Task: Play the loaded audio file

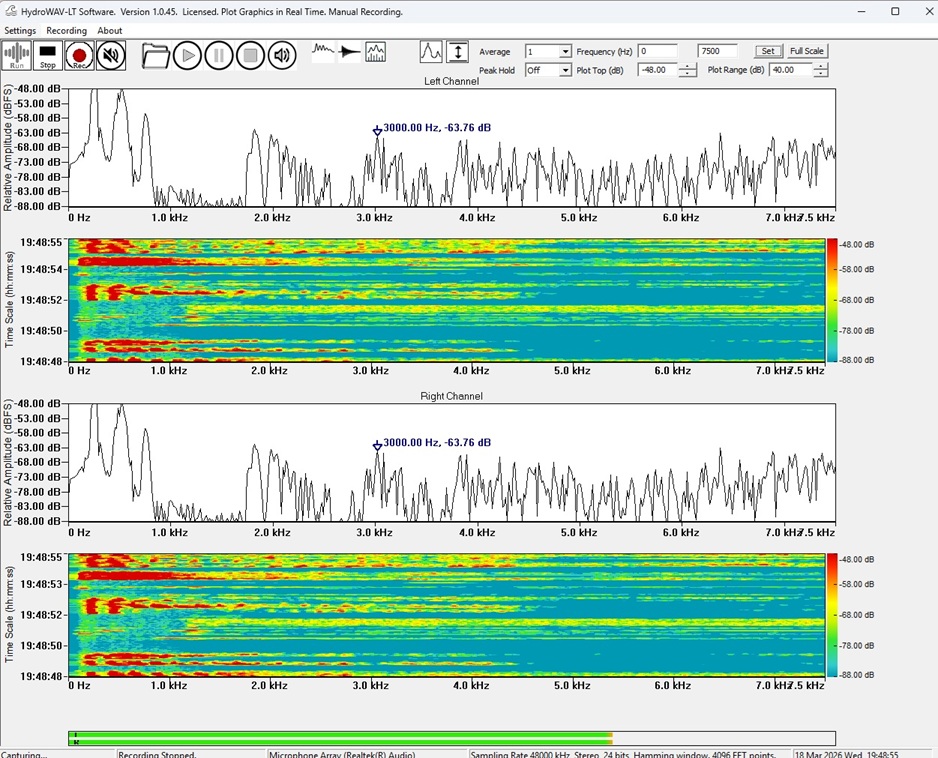Action: point(187,56)
